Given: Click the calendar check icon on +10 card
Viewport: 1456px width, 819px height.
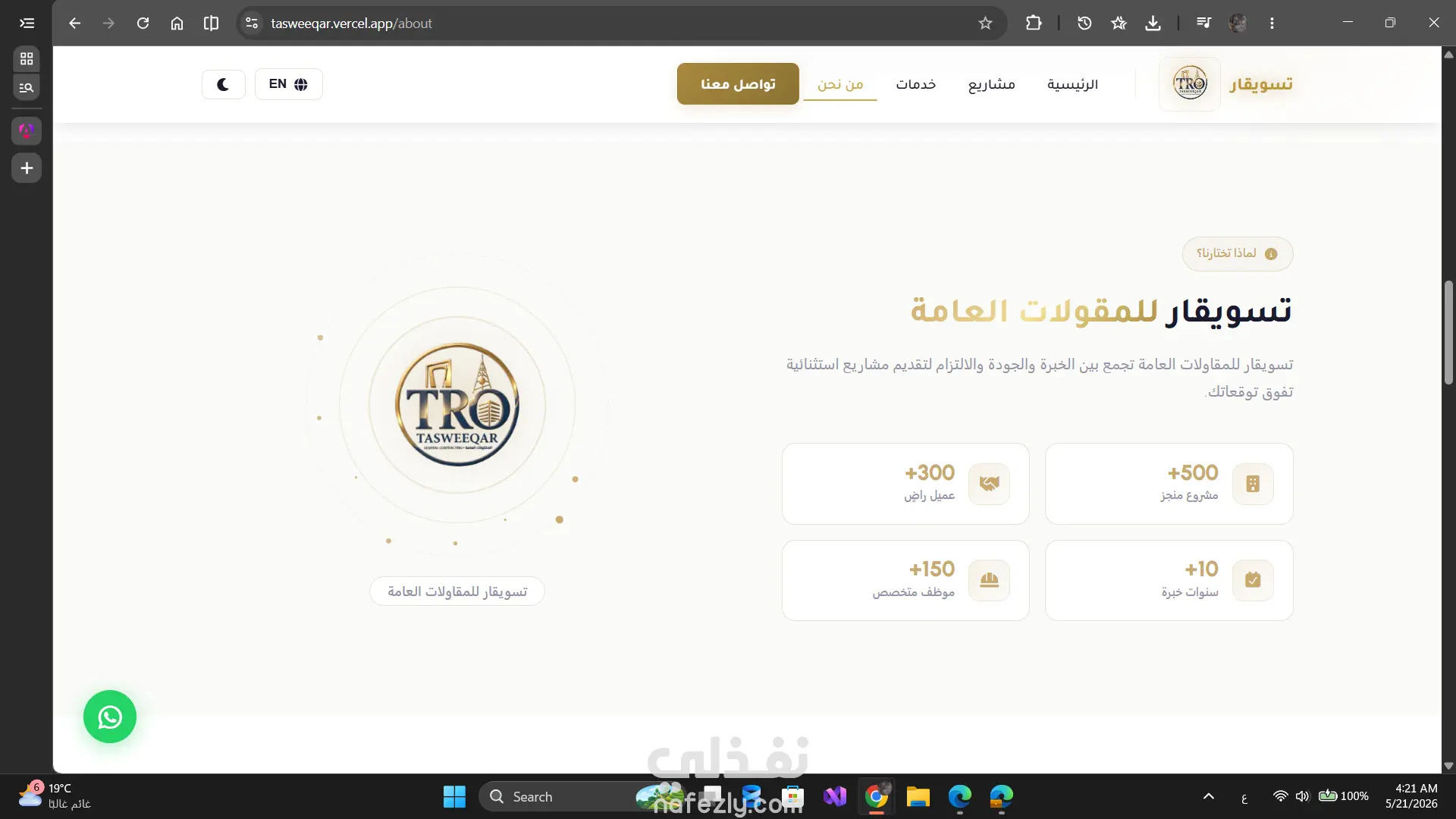Looking at the screenshot, I should [1253, 580].
